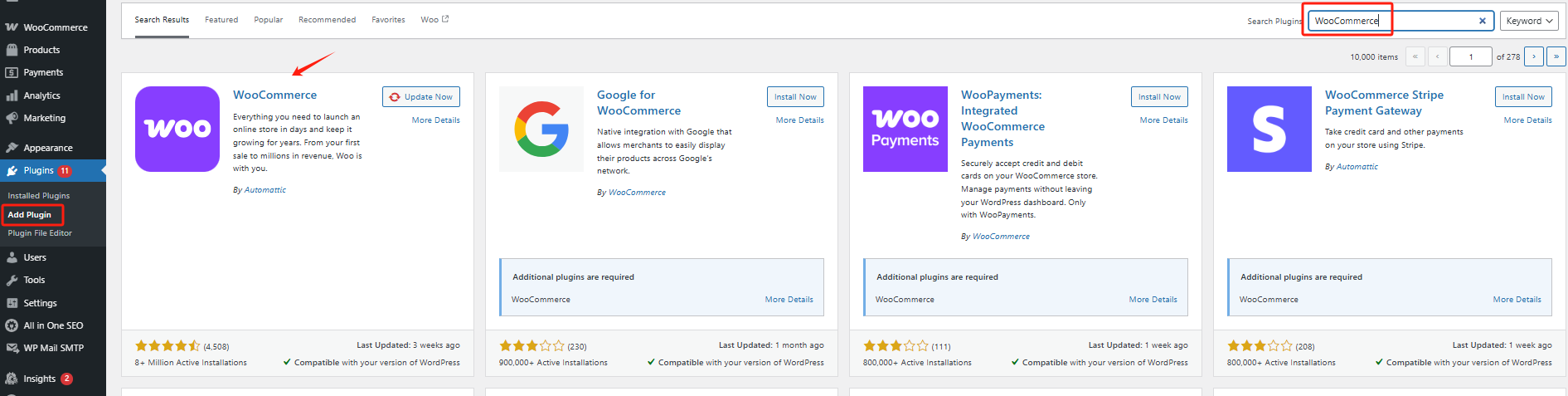Open WP Mail SMTP in the sidebar
Viewport: 1568px width, 396px height.
(53, 348)
